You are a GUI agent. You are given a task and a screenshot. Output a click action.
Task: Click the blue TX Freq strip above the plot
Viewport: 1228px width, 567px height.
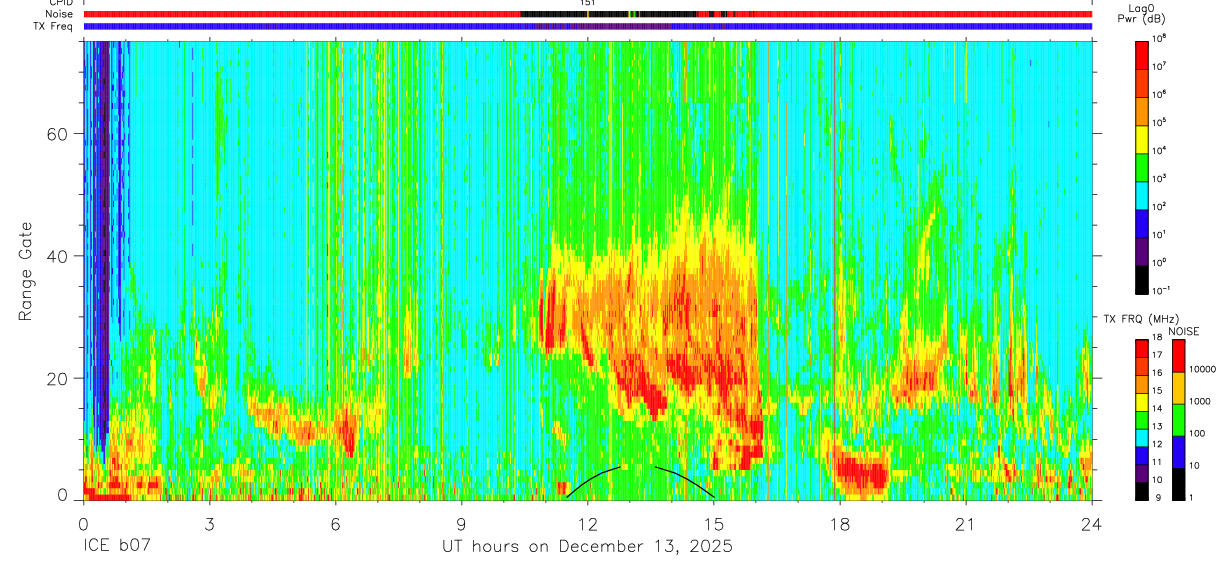tap(588, 26)
